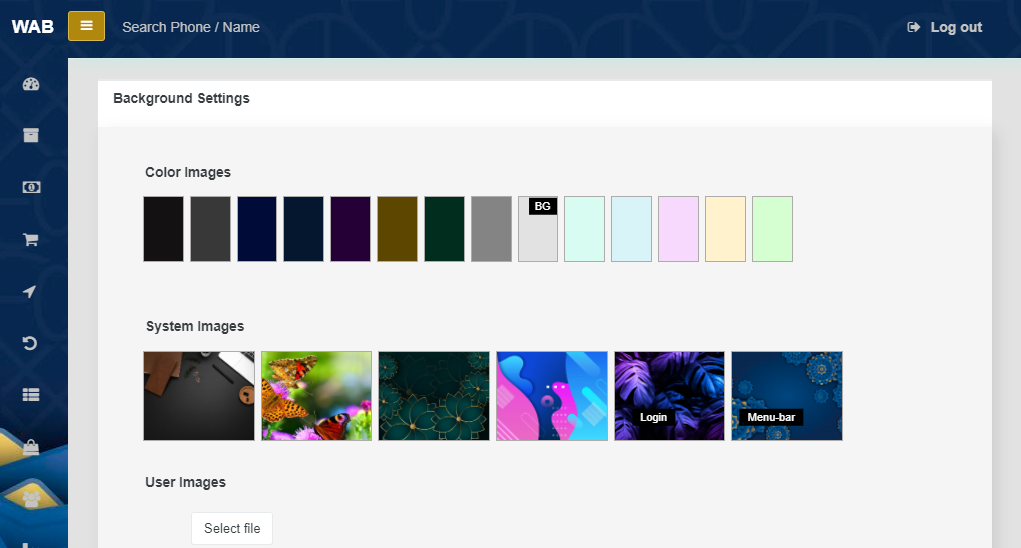The image size is (1021, 548).
Task: Select the location arrow sidebar icon
Action: (x=30, y=291)
